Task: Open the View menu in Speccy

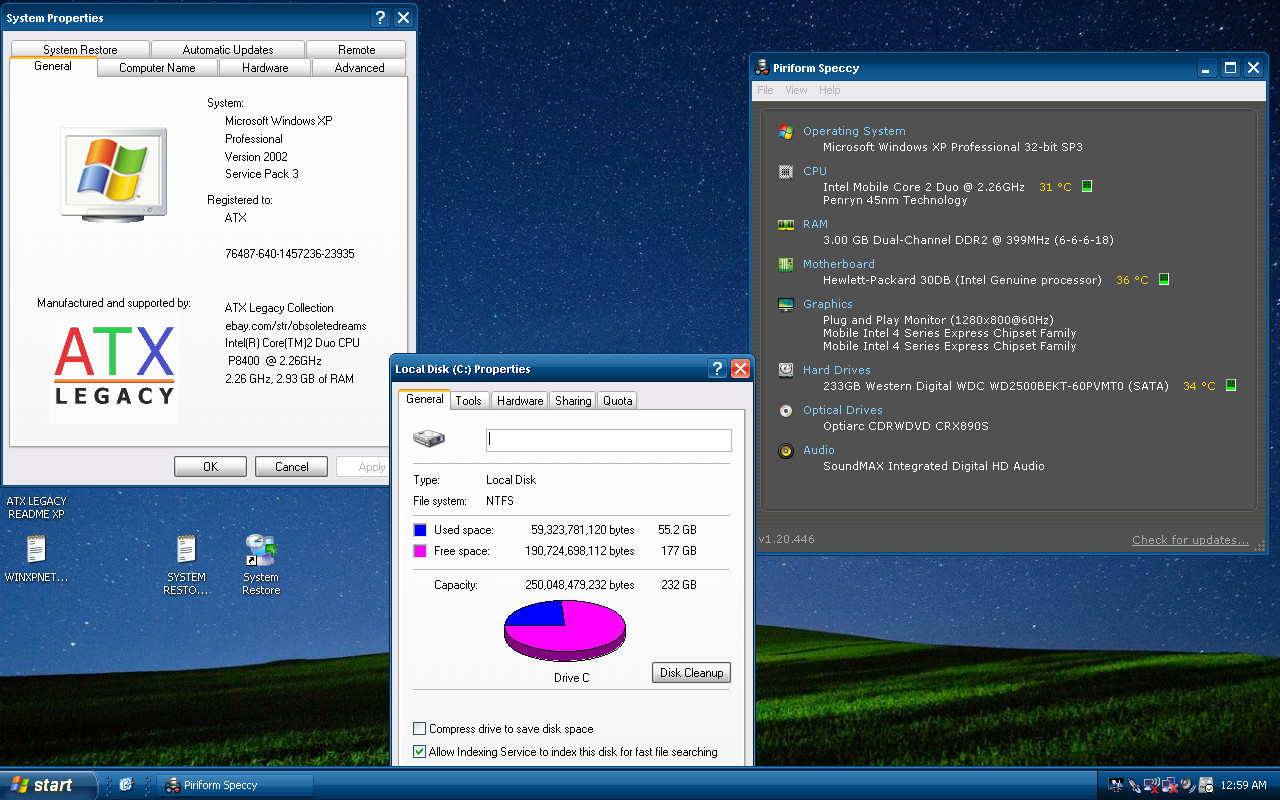Action: coord(796,90)
